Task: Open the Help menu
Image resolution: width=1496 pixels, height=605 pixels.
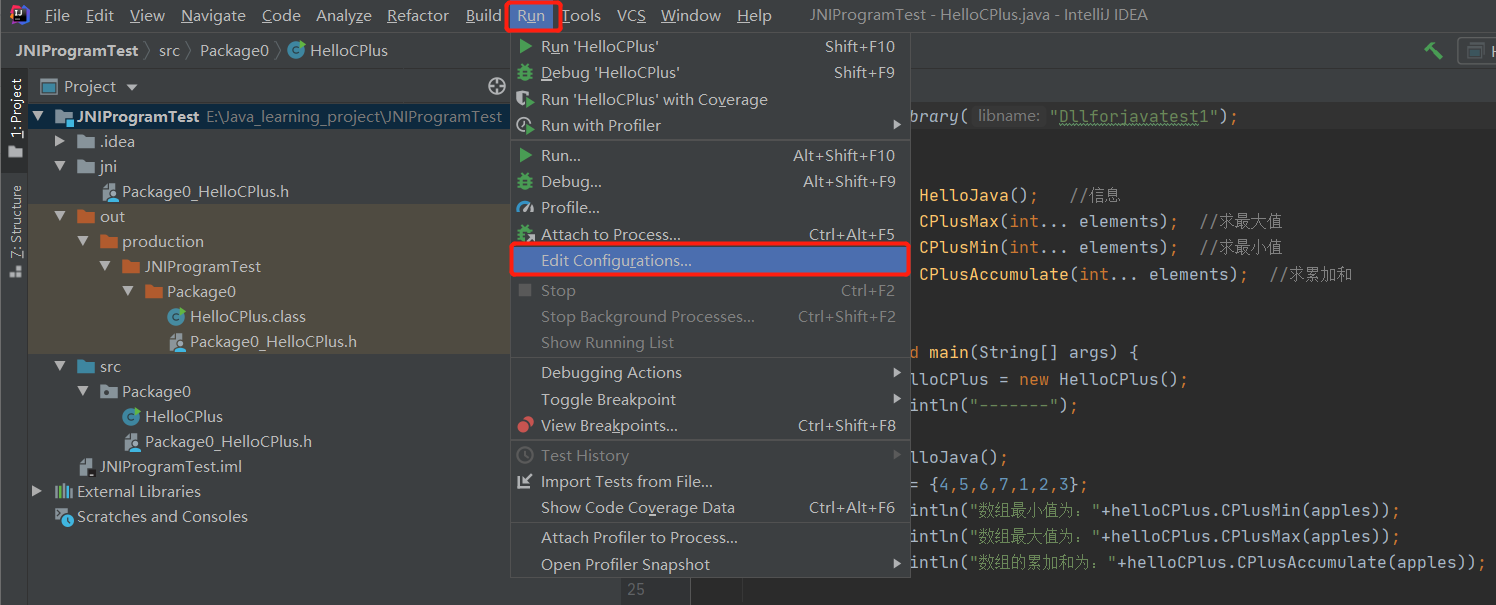Action: pyautogui.click(x=754, y=15)
